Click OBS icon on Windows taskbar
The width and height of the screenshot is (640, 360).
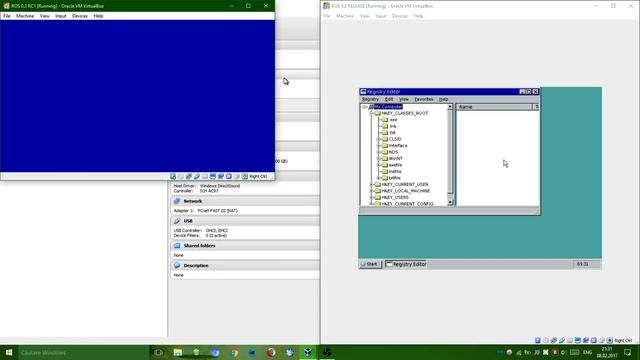tap(327, 352)
